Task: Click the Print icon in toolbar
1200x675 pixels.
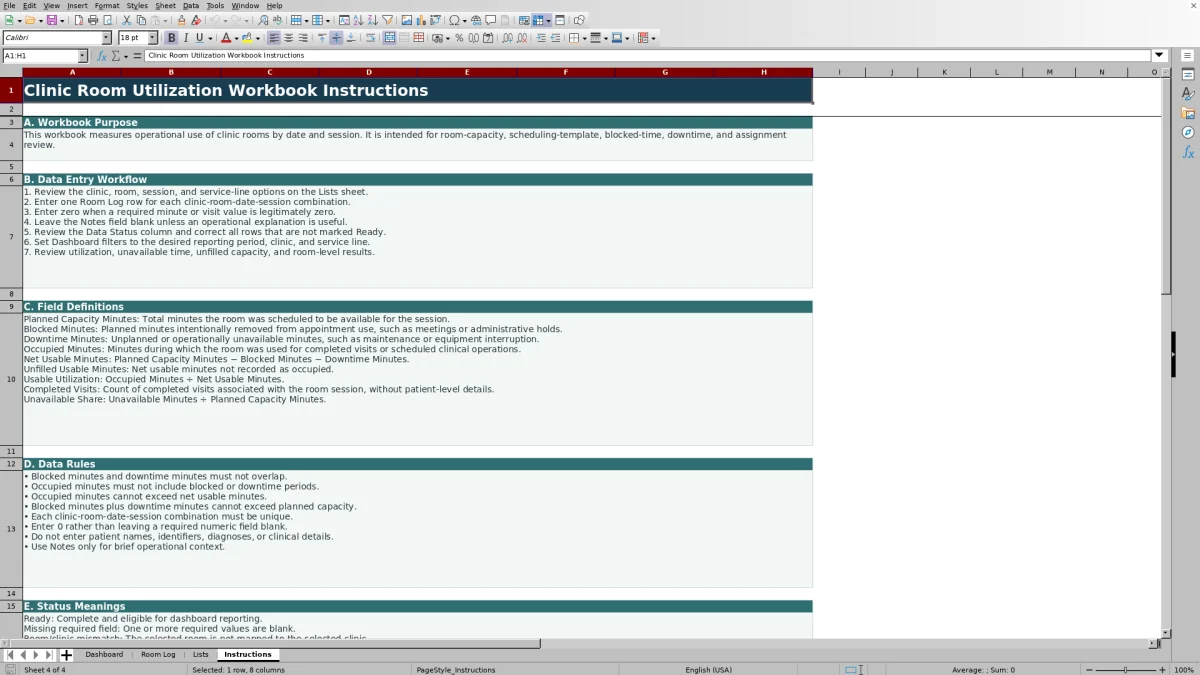Action: [93, 20]
